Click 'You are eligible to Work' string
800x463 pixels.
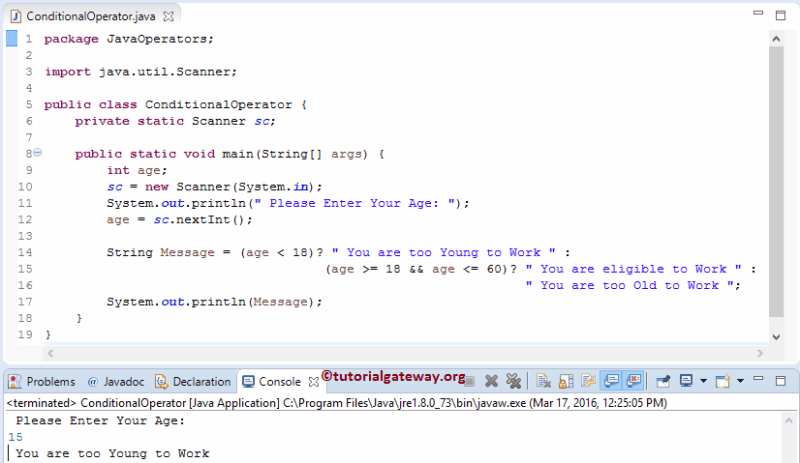[633, 269]
